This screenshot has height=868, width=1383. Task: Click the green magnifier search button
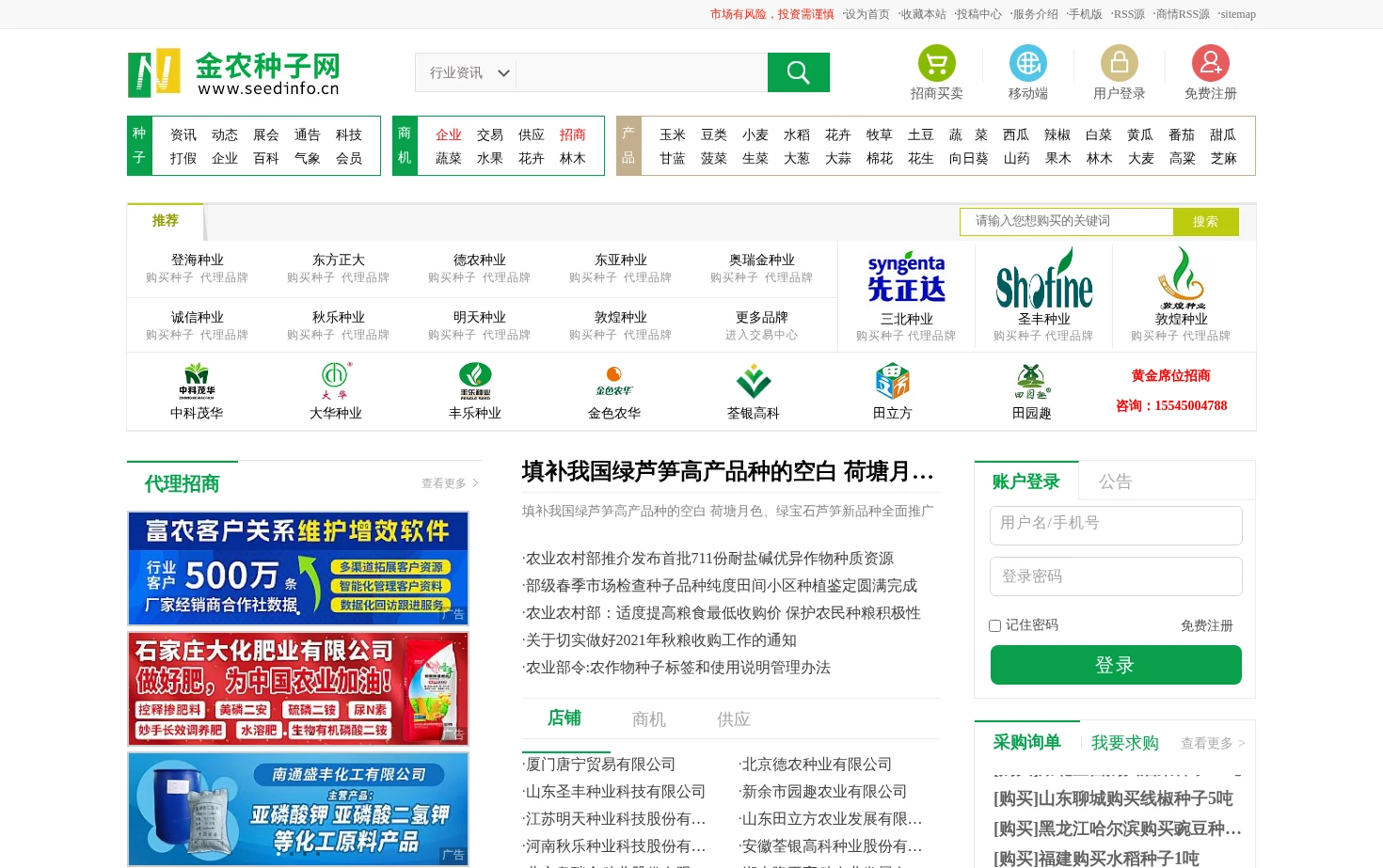click(x=799, y=72)
